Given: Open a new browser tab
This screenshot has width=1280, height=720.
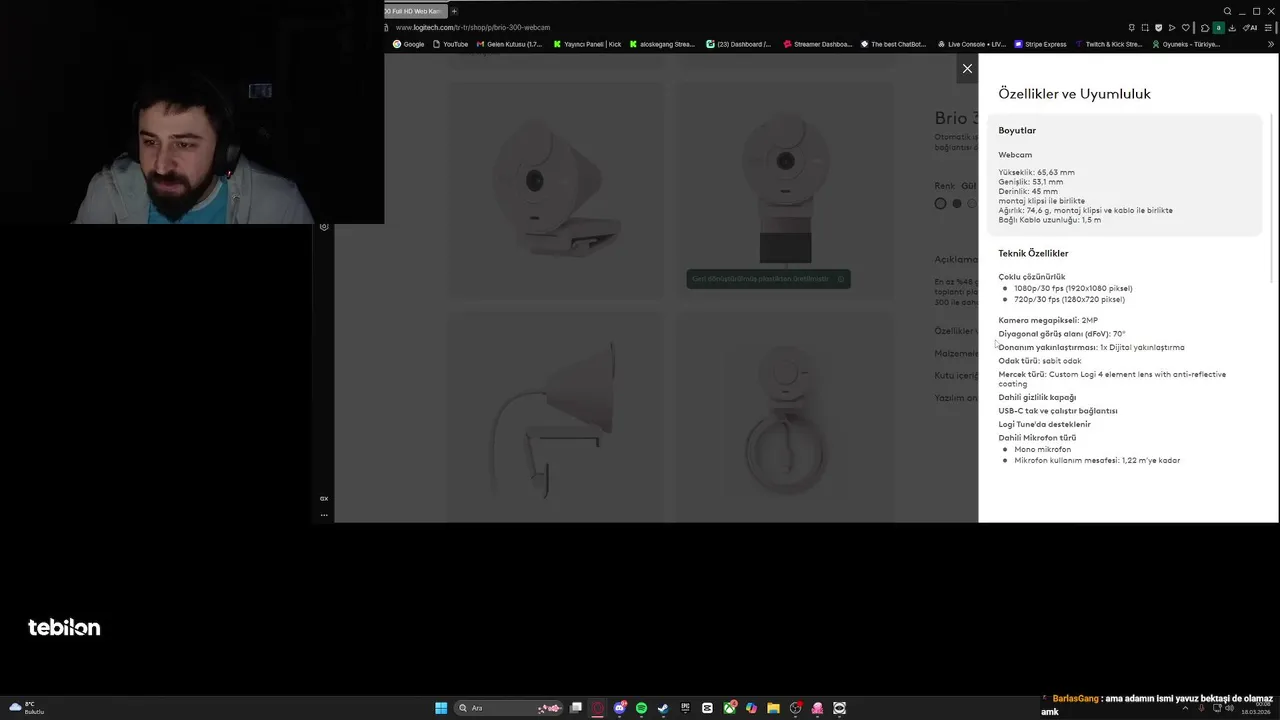Looking at the screenshot, I should 454,11.
